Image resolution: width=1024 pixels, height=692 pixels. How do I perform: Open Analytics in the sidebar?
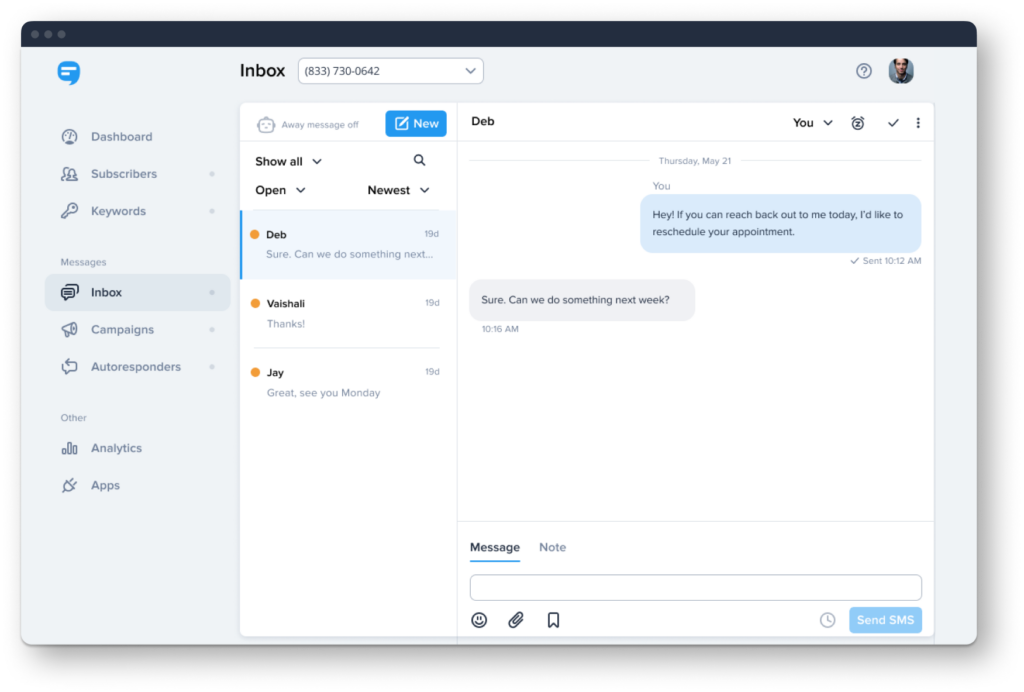(x=116, y=448)
